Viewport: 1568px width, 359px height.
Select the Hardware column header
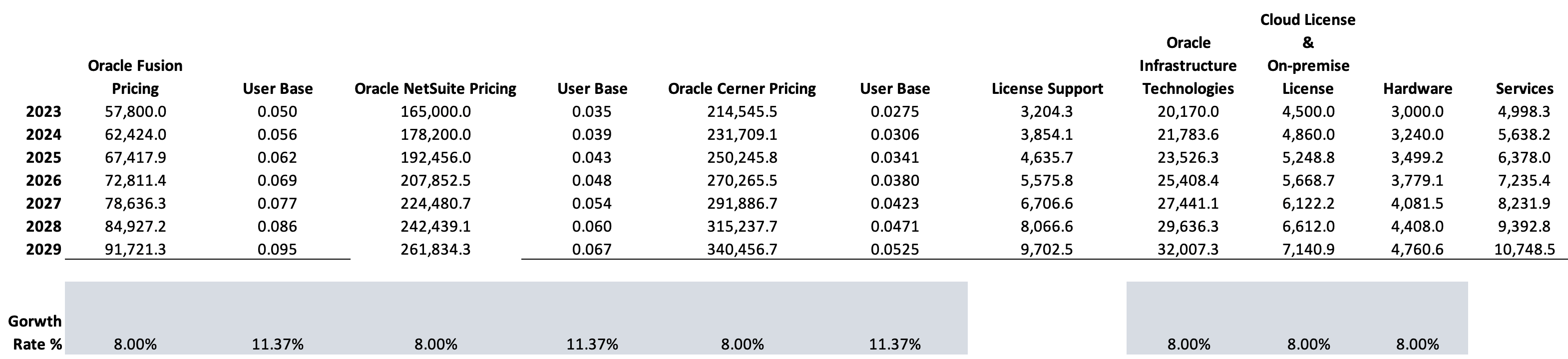point(1417,89)
